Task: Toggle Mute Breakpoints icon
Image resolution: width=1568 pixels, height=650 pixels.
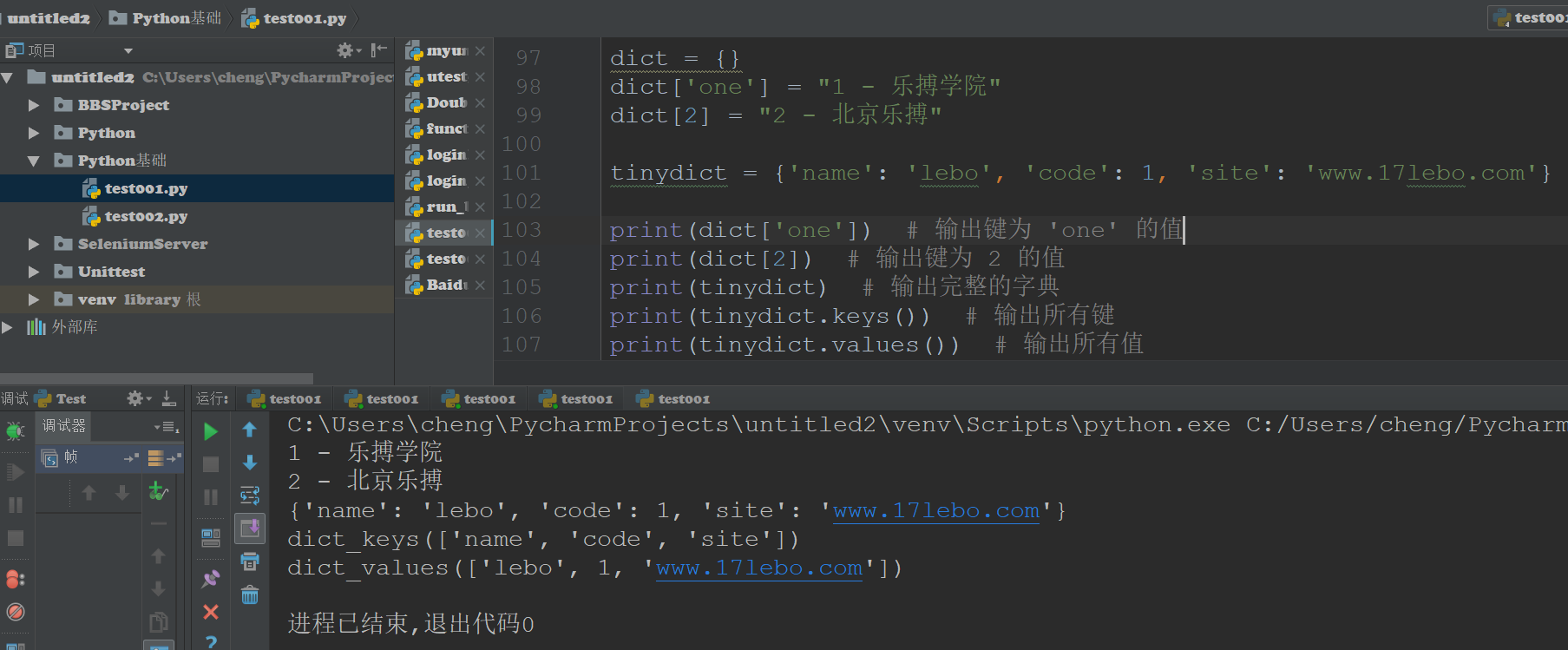Action: pyautogui.click(x=15, y=612)
